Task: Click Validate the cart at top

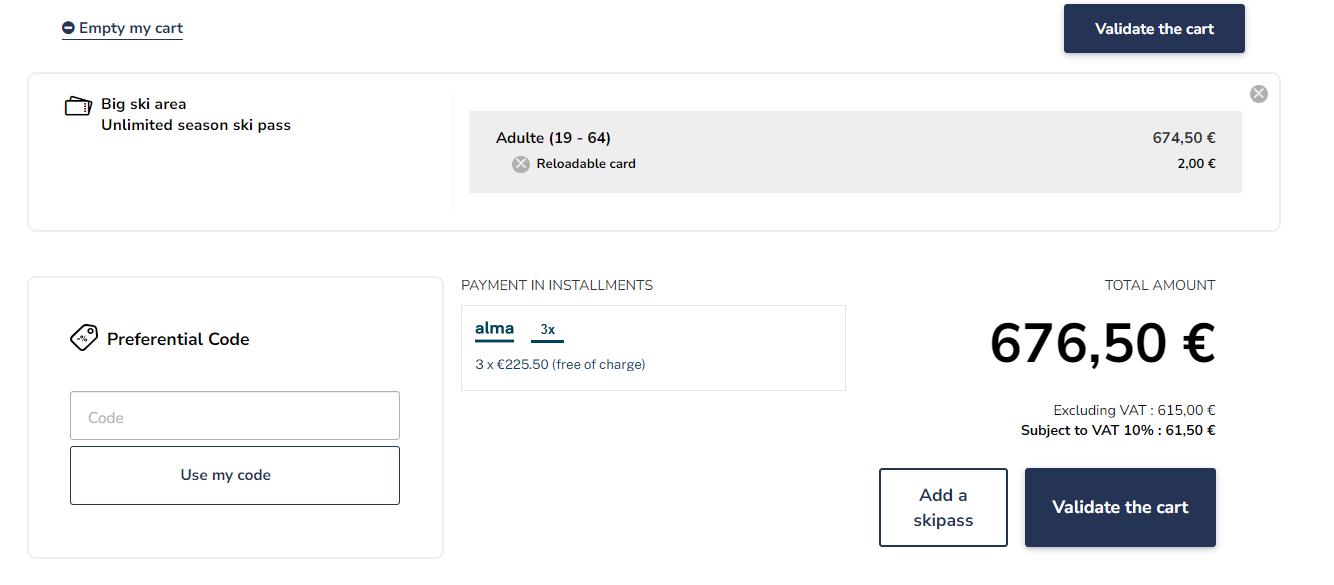Action: click(x=1154, y=28)
